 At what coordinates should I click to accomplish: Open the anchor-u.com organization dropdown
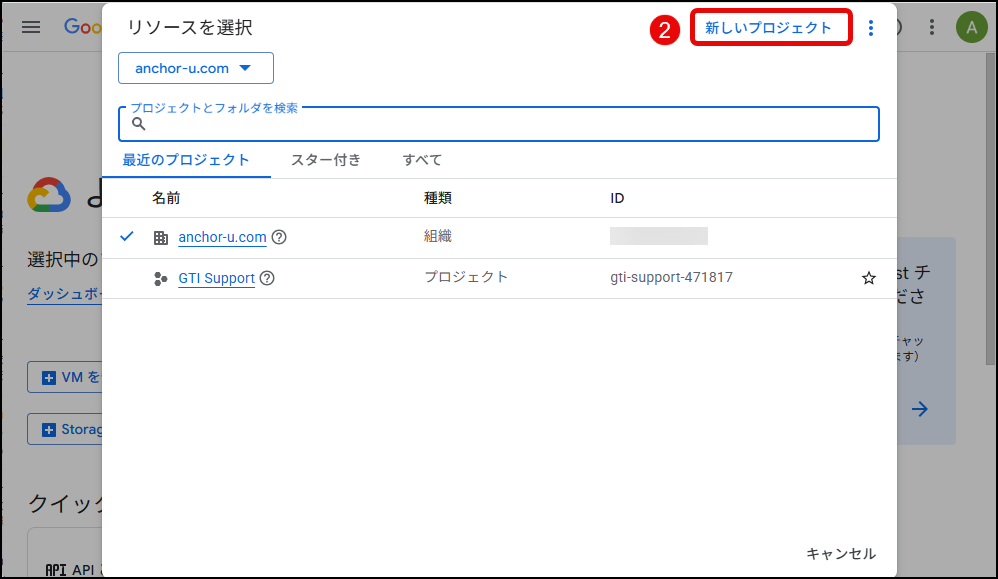pyautogui.click(x=196, y=69)
